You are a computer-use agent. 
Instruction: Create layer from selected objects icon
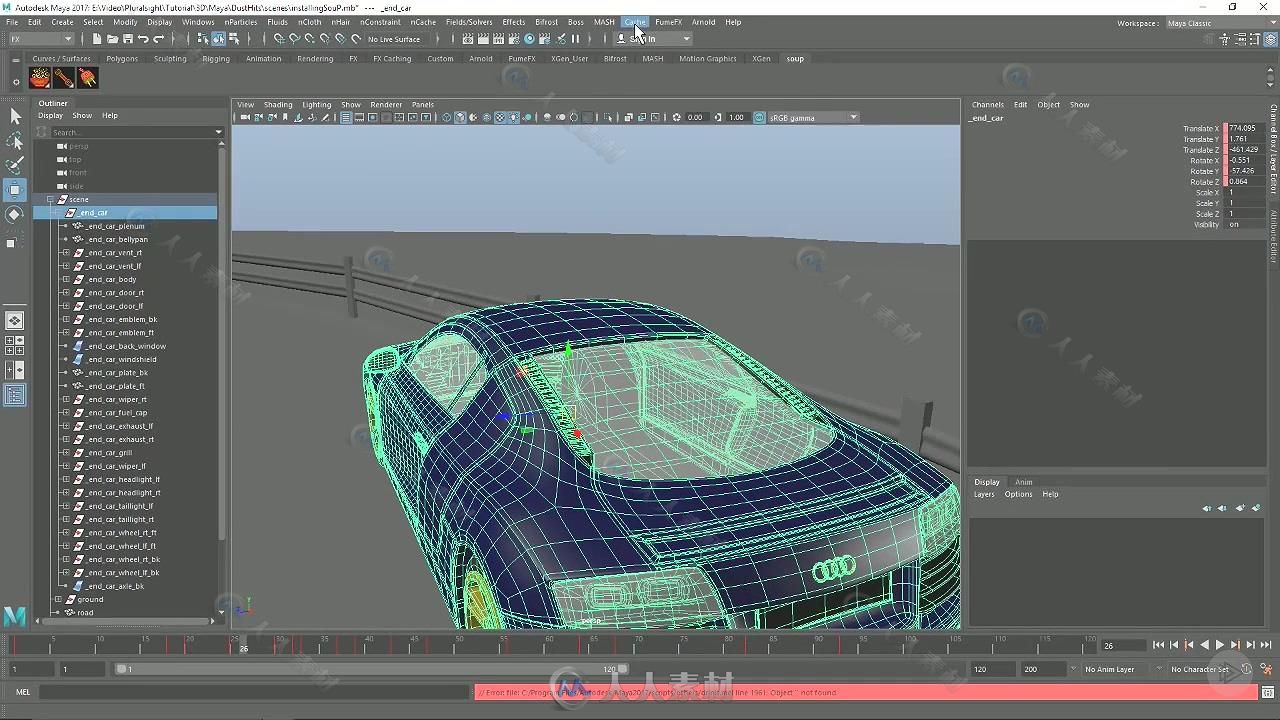pos(1256,508)
